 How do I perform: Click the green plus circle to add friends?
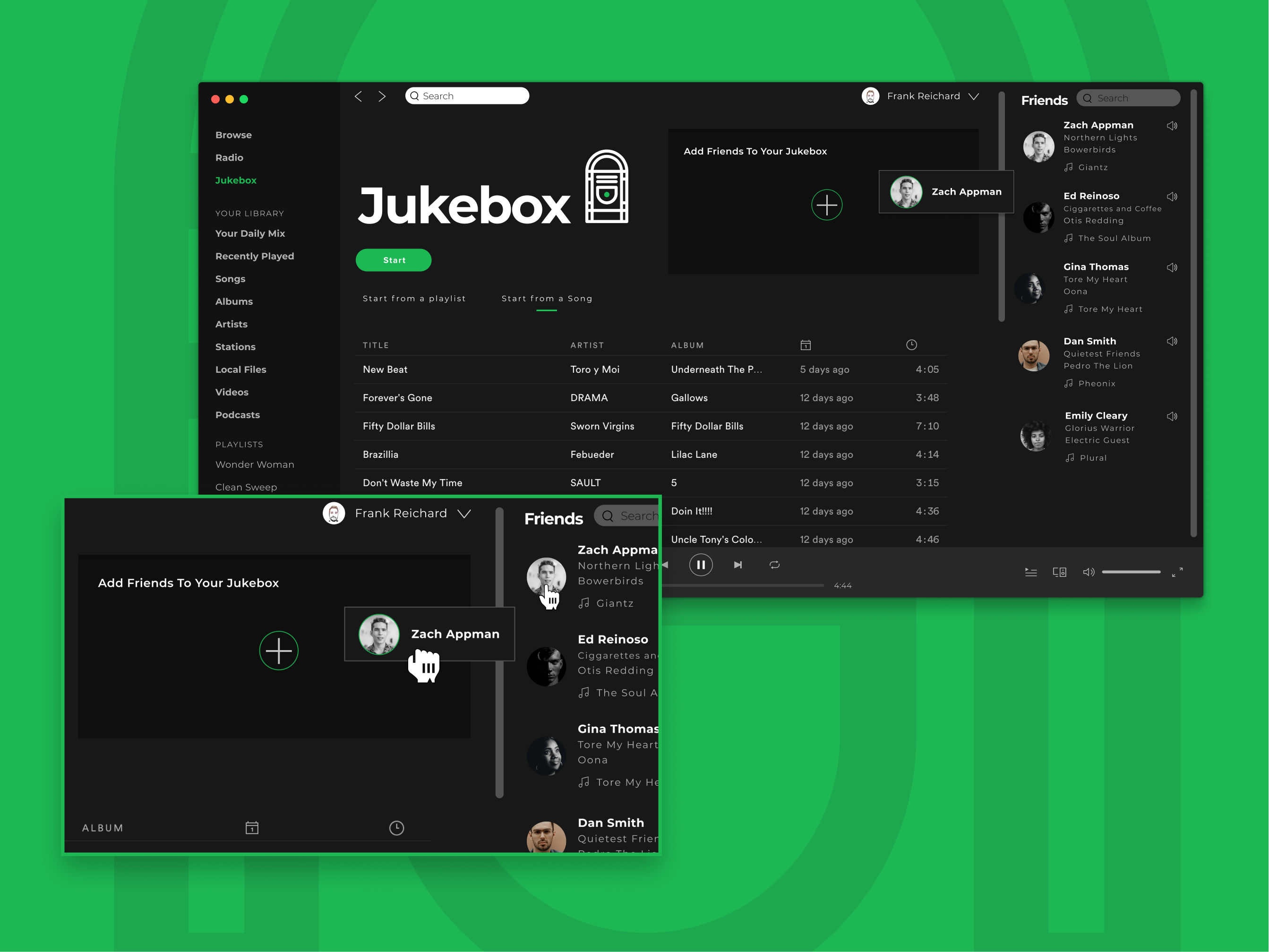(x=827, y=204)
